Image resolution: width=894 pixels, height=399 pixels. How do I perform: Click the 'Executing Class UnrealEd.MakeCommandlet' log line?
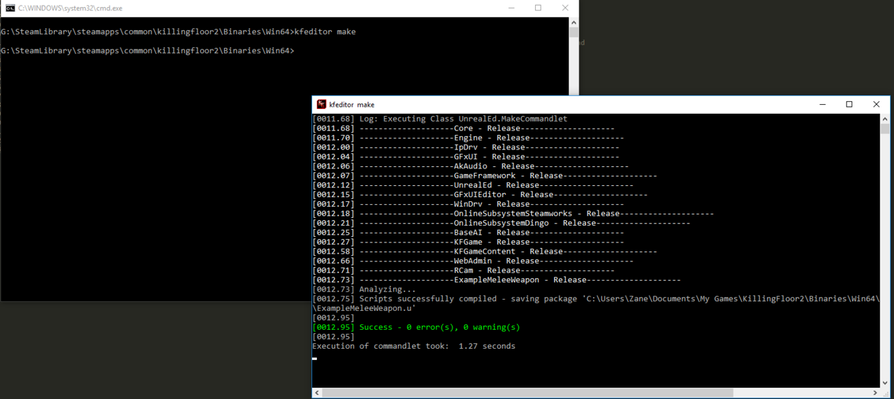440,119
